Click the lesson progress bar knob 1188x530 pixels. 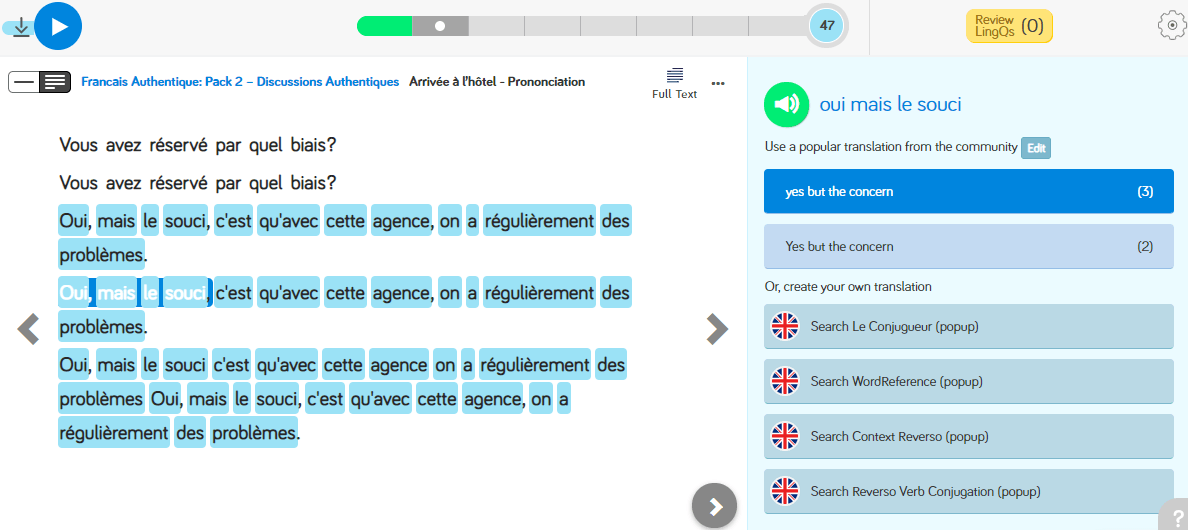439,26
